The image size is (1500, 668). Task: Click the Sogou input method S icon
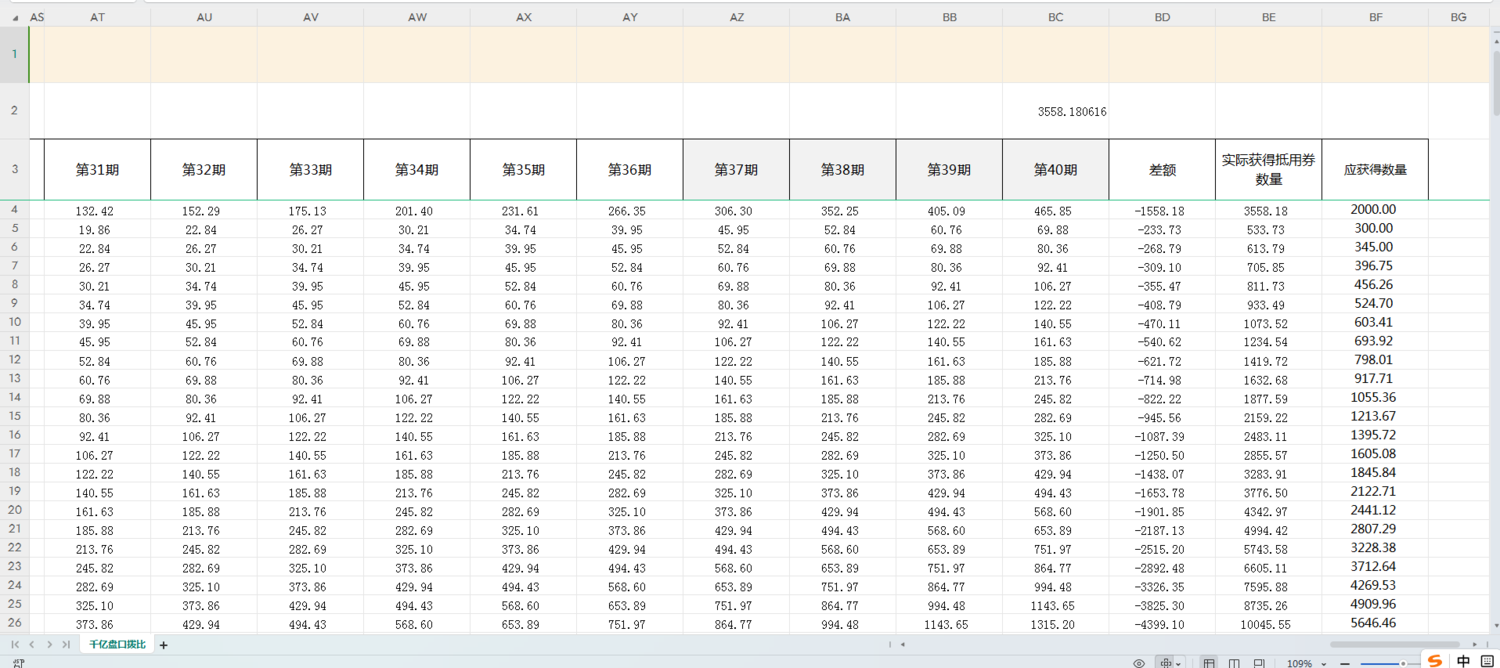click(1435, 661)
